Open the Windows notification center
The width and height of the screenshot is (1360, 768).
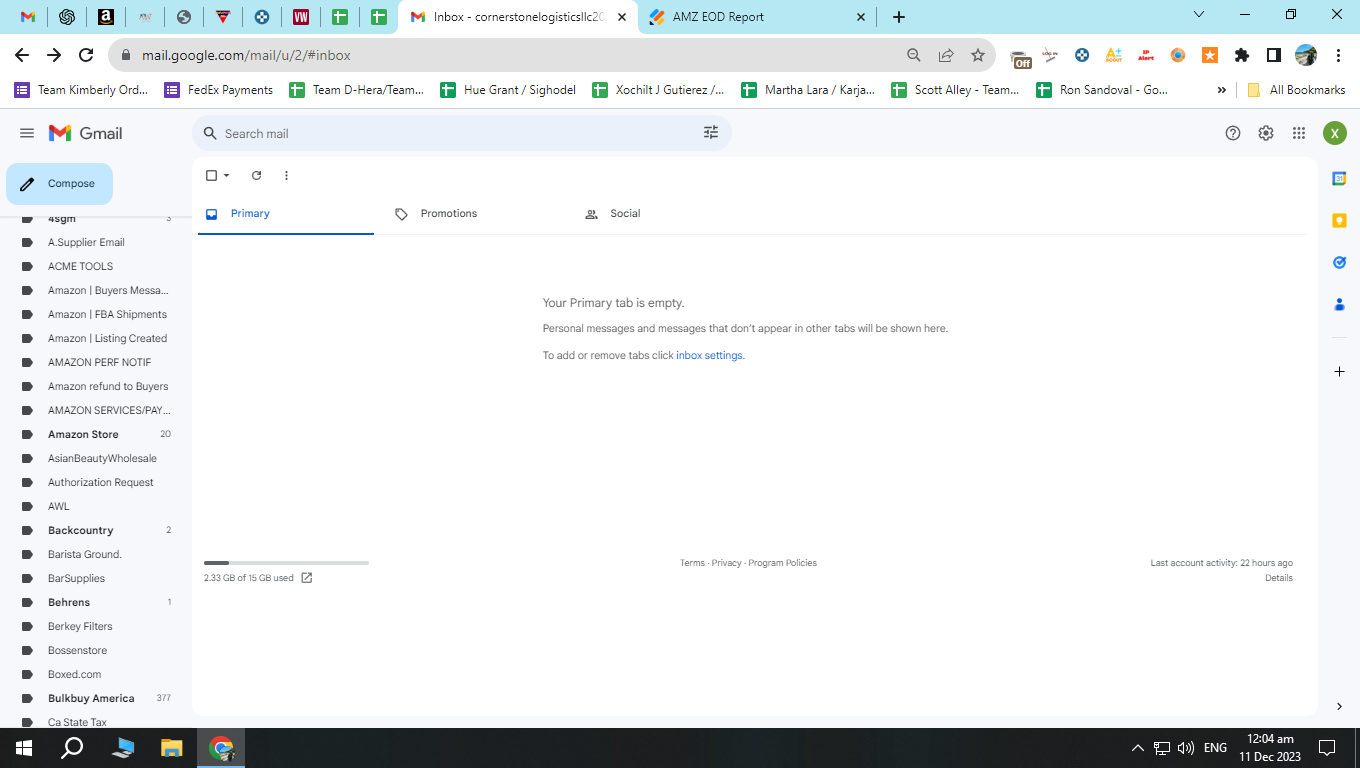1327,748
